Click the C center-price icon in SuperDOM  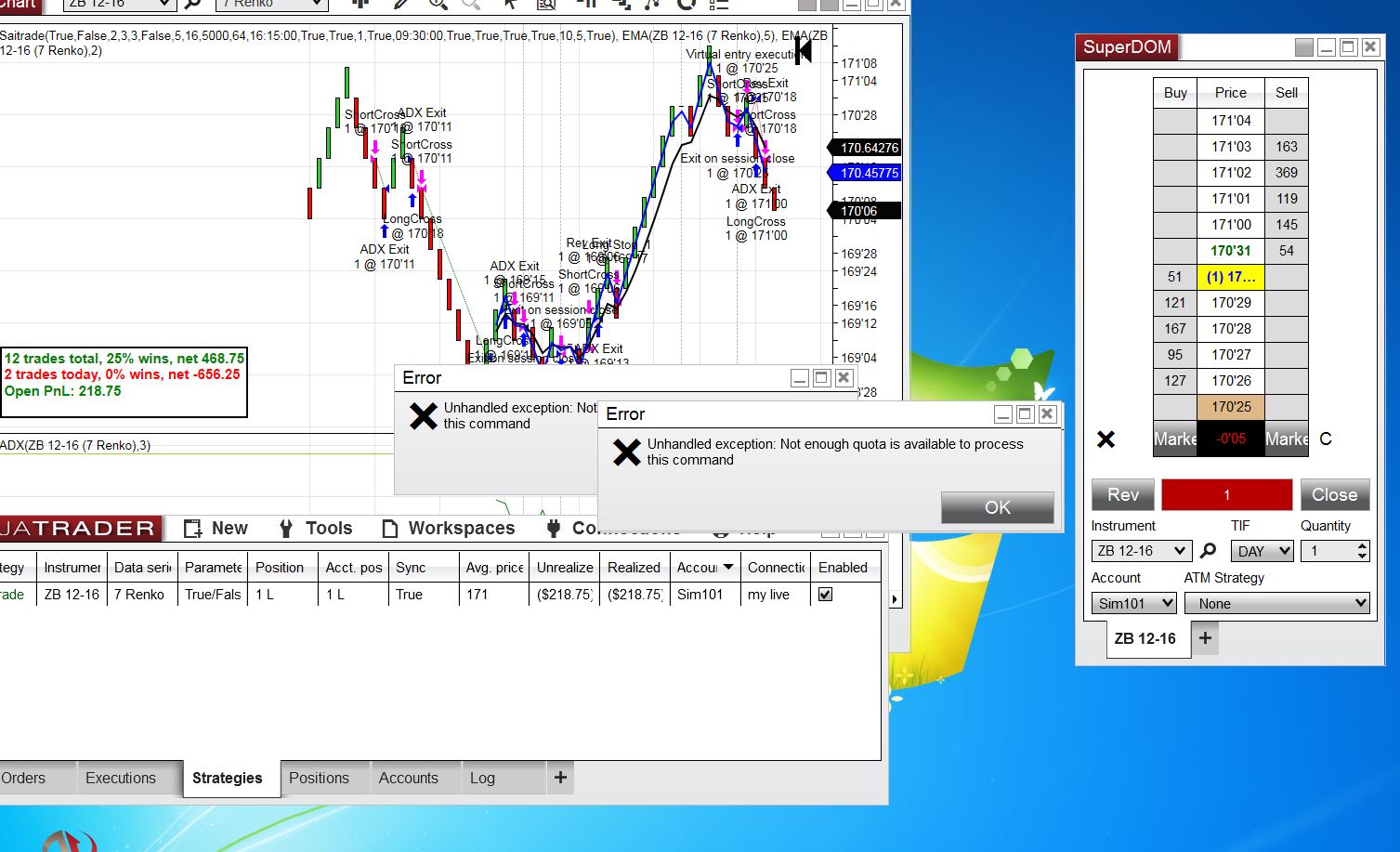[1326, 439]
